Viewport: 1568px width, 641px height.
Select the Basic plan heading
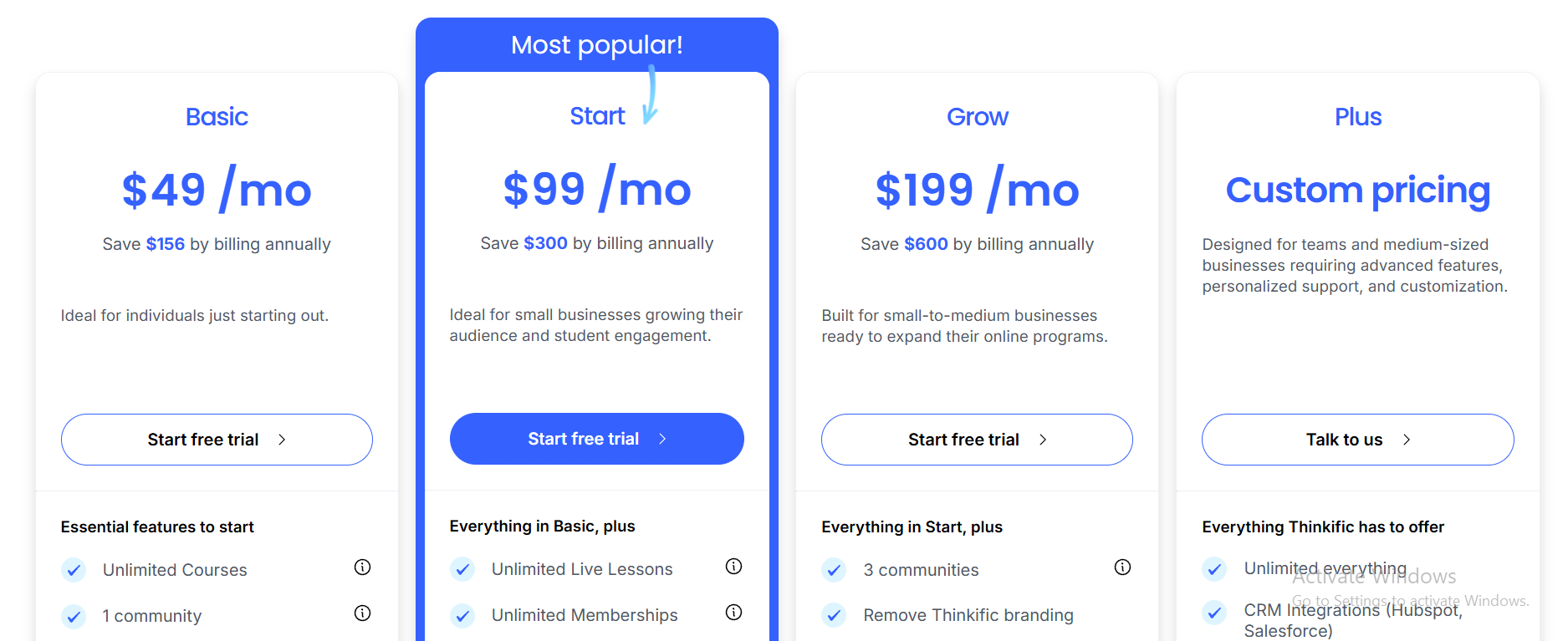tap(217, 116)
